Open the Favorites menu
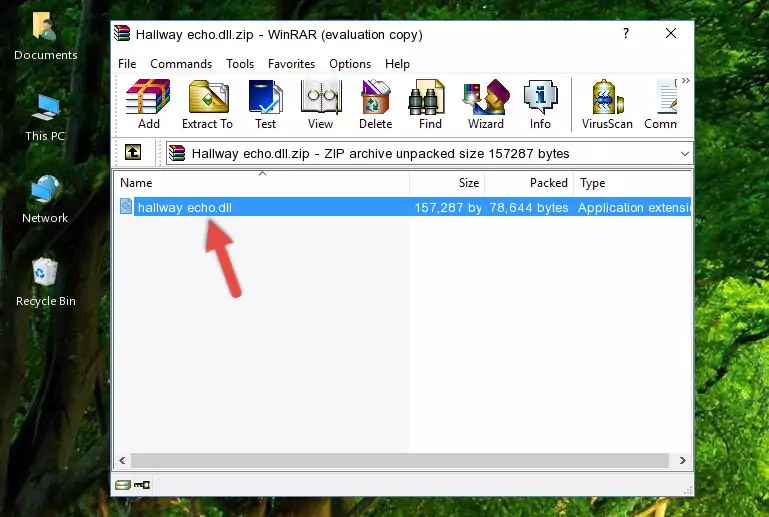The width and height of the screenshot is (769, 517). tap(291, 64)
